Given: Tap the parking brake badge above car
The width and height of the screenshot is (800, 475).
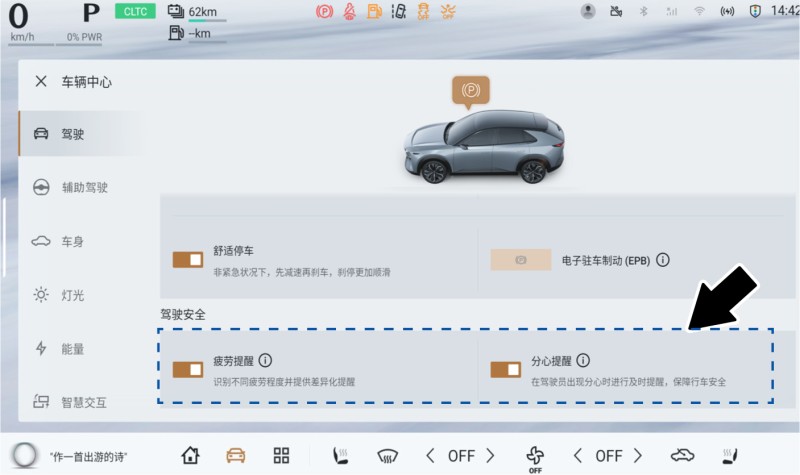Looking at the screenshot, I should coord(470,92).
